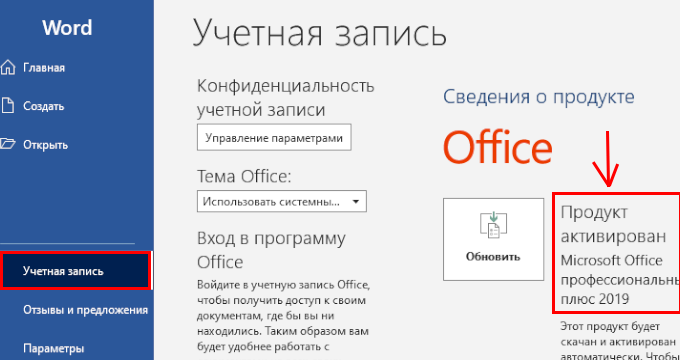Click the Word title in the sidebar
Viewport: 680px width, 360px height.
click(67, 28)
